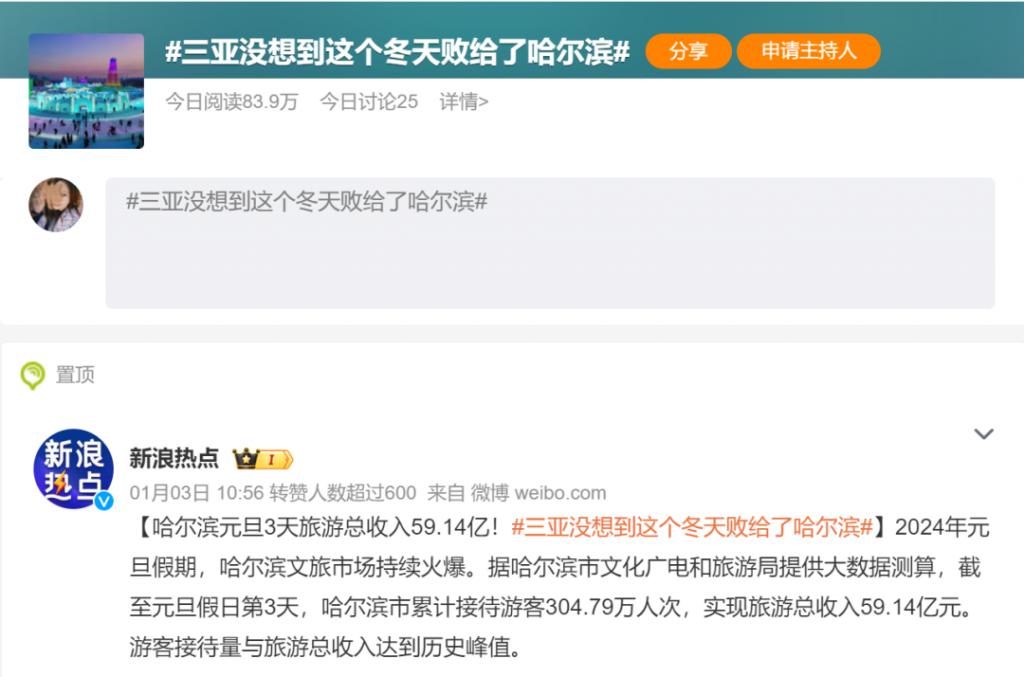1024x677 pixels.
Task: Click the orange 分享 share button
Action: pos(688,51)
